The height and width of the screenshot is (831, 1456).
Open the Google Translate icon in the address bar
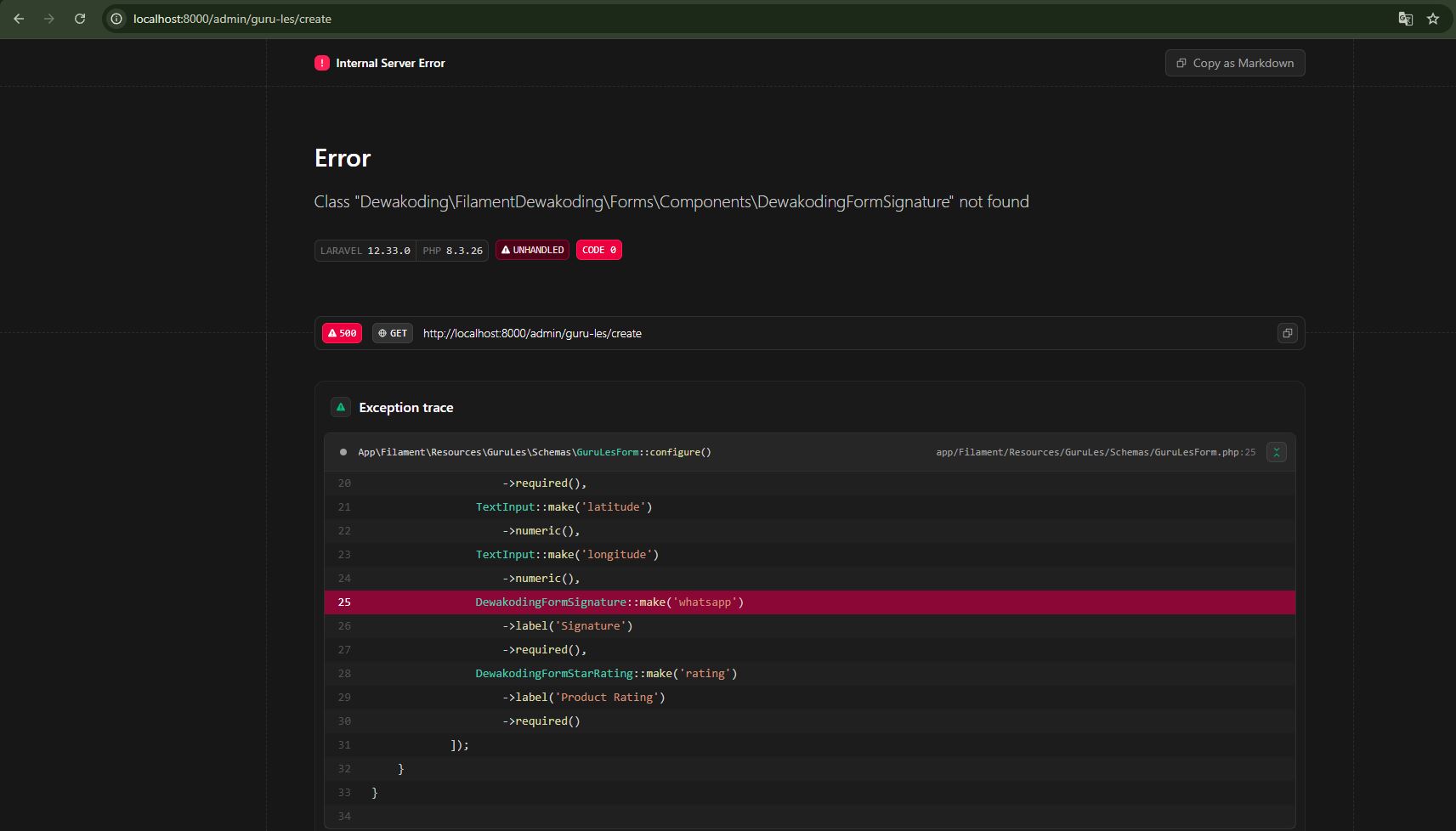coord(1404,18)
